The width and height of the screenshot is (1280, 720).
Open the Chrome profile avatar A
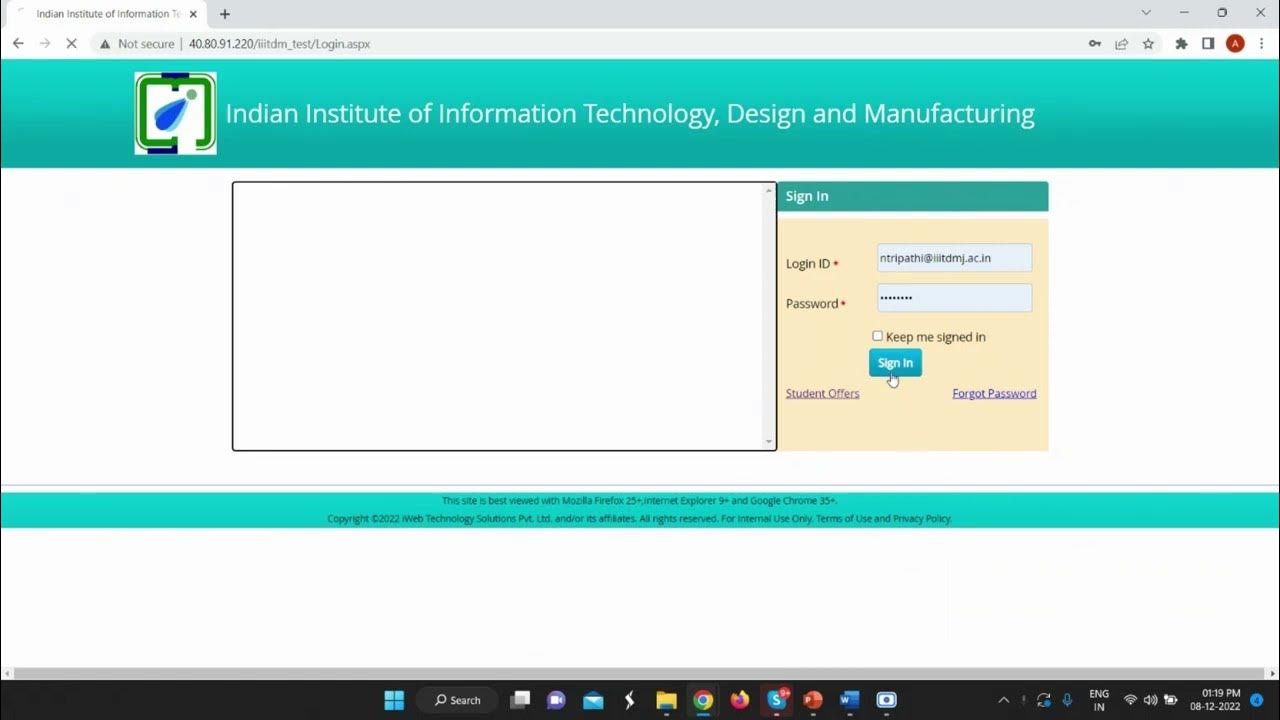point(1235,44)
